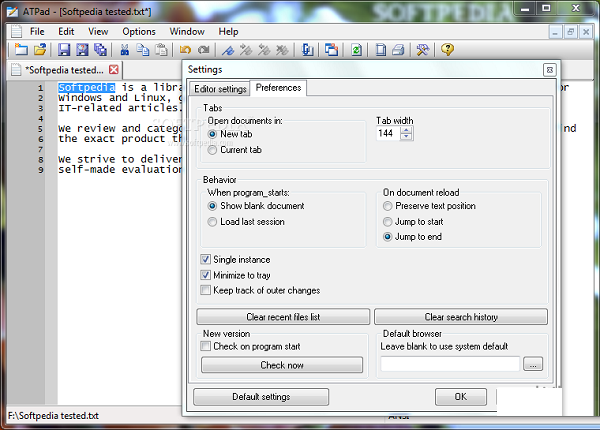Click the Default browser path input field

pyautogui.click(x=450, y=364)
